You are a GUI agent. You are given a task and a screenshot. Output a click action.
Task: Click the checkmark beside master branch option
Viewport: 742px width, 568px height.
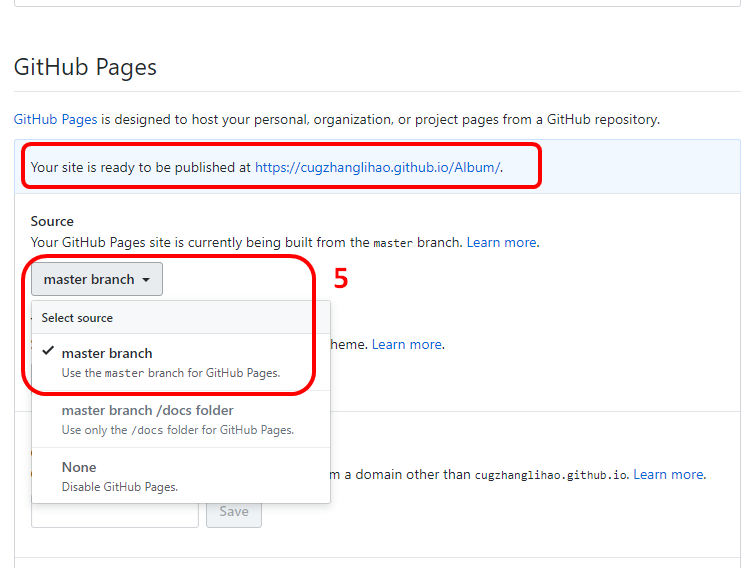pos(48,351)
